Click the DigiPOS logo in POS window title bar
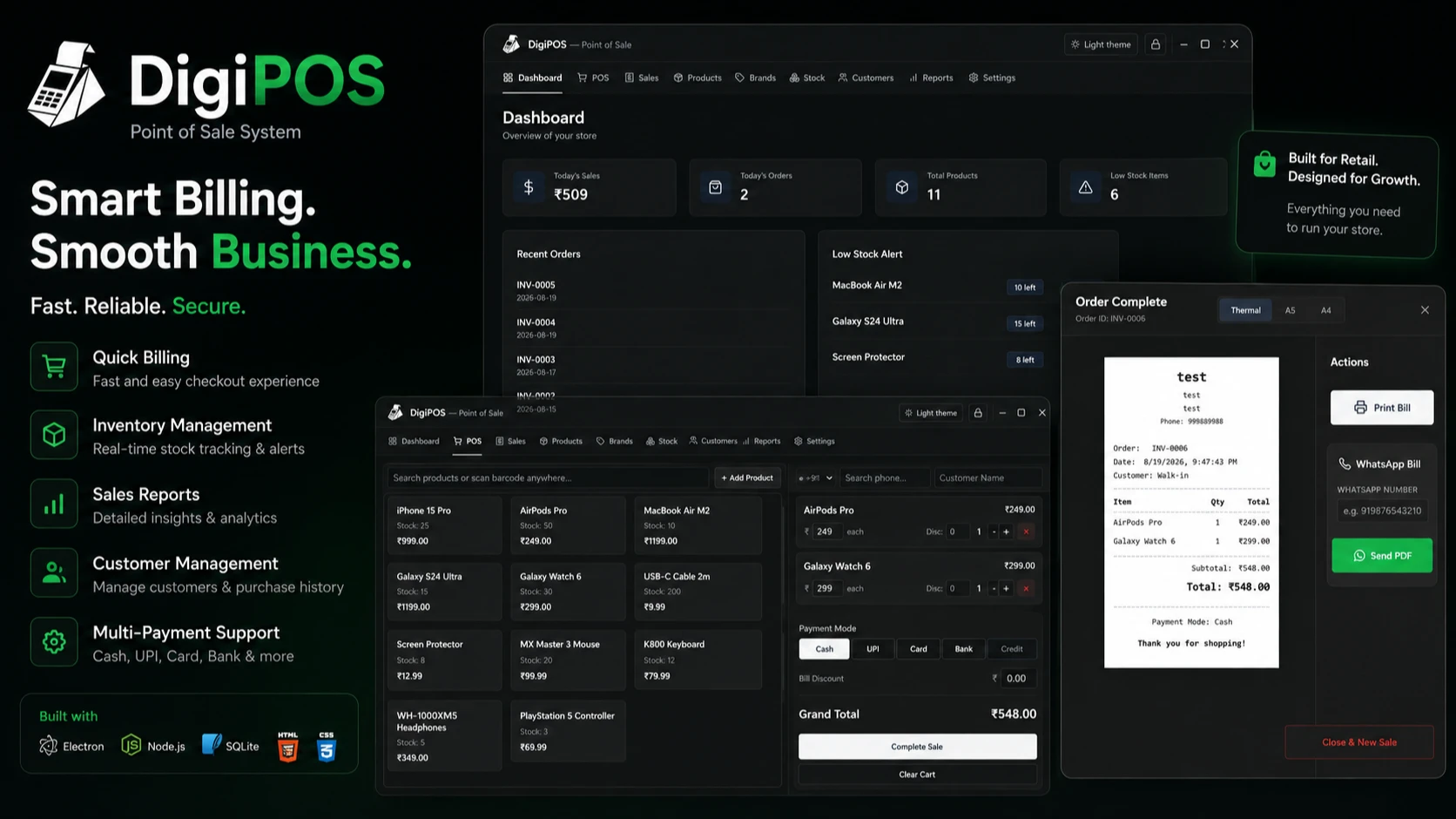This screenshot has width=1456, height=819. pos(395,412)
